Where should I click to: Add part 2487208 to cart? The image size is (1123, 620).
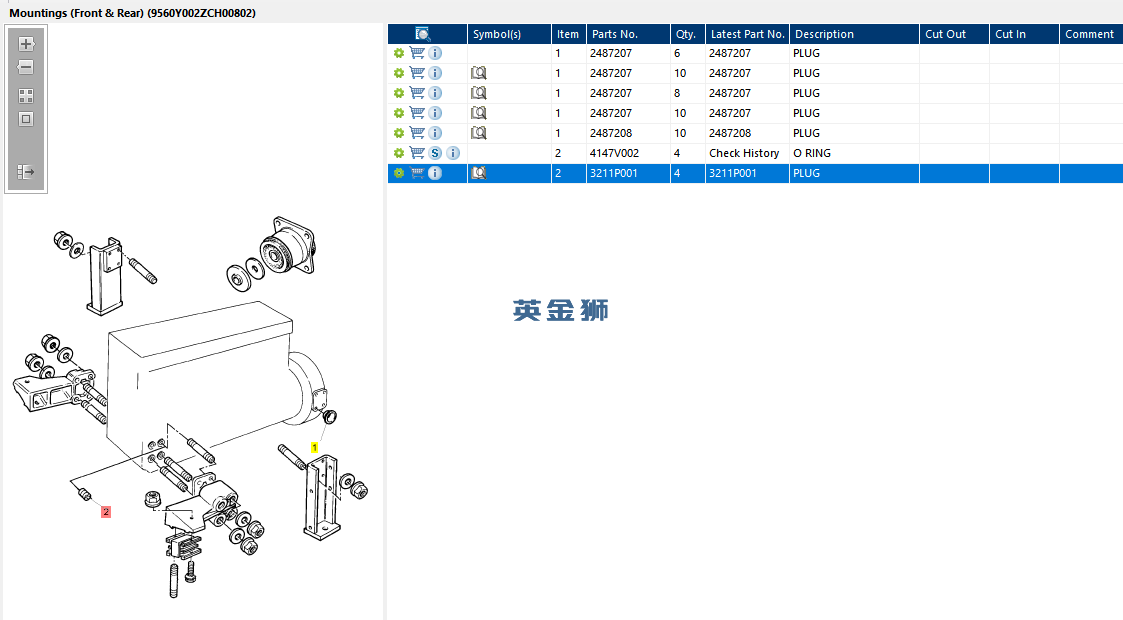click(x=417, y=133)
